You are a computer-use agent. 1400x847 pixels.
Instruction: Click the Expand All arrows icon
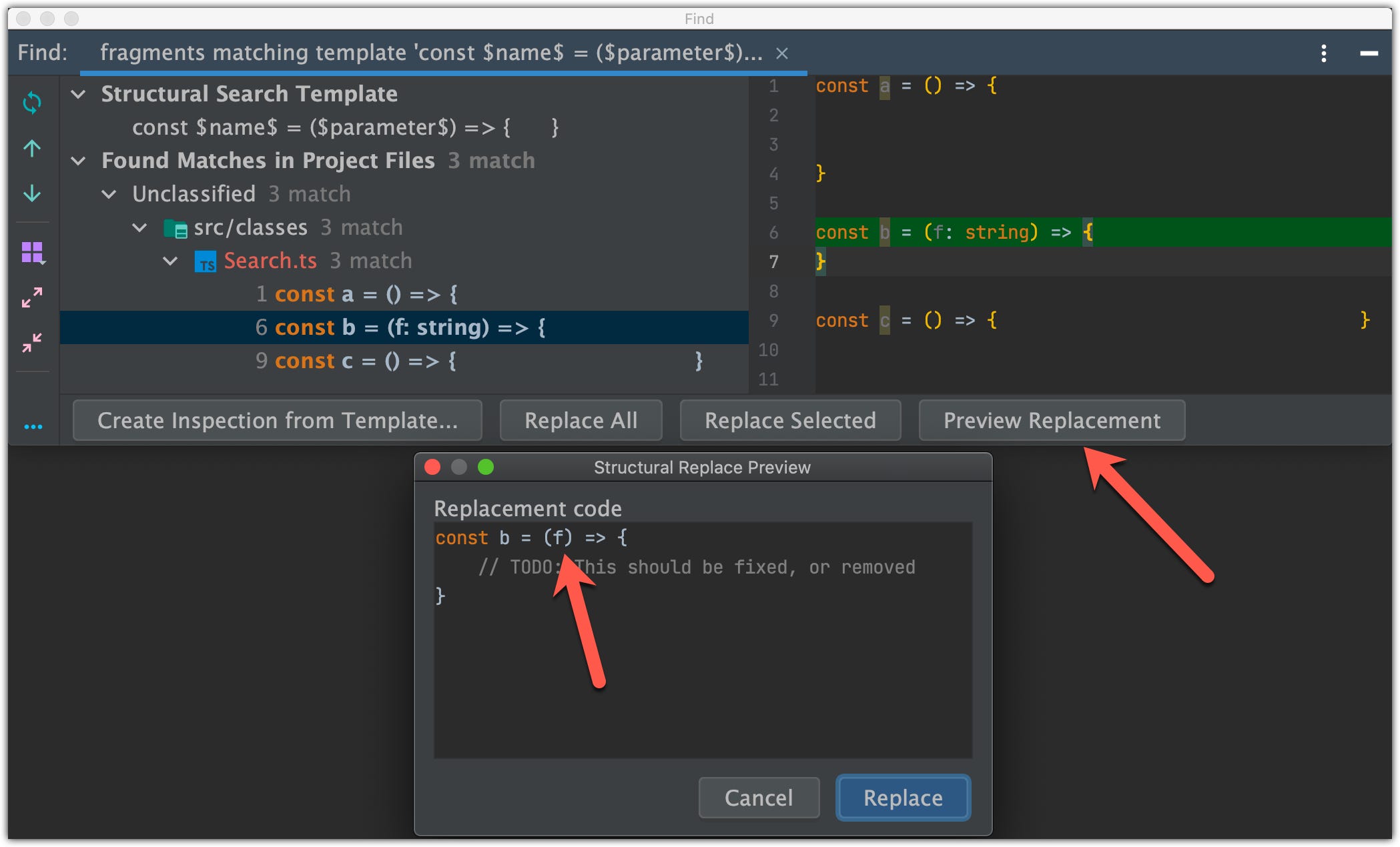pos(32,297)
